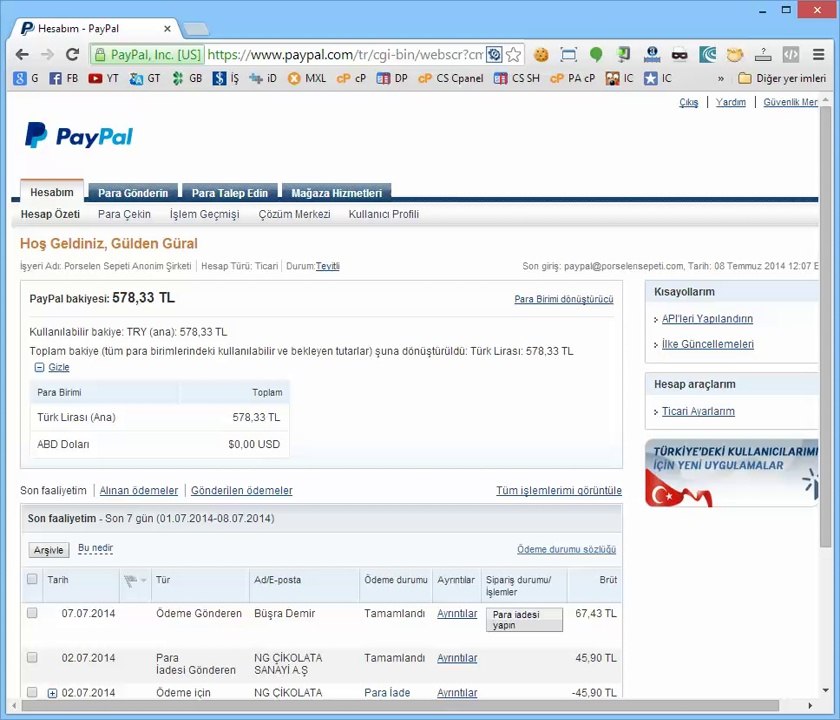Viewport: 840px width, 720px height.
Task: View Alınan ödemeler link
Action: pos(139,490)
